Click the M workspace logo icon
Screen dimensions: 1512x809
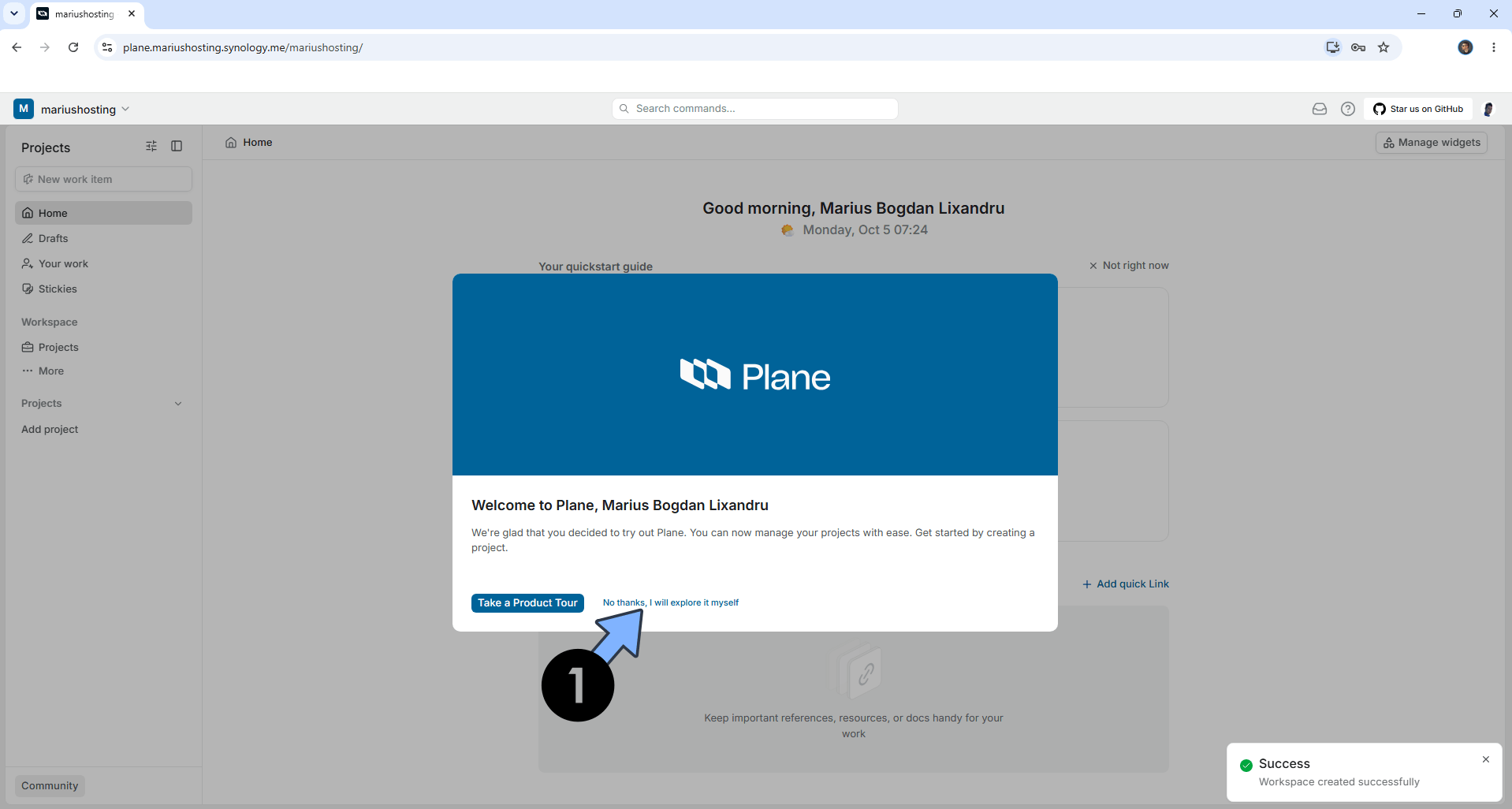24,109
